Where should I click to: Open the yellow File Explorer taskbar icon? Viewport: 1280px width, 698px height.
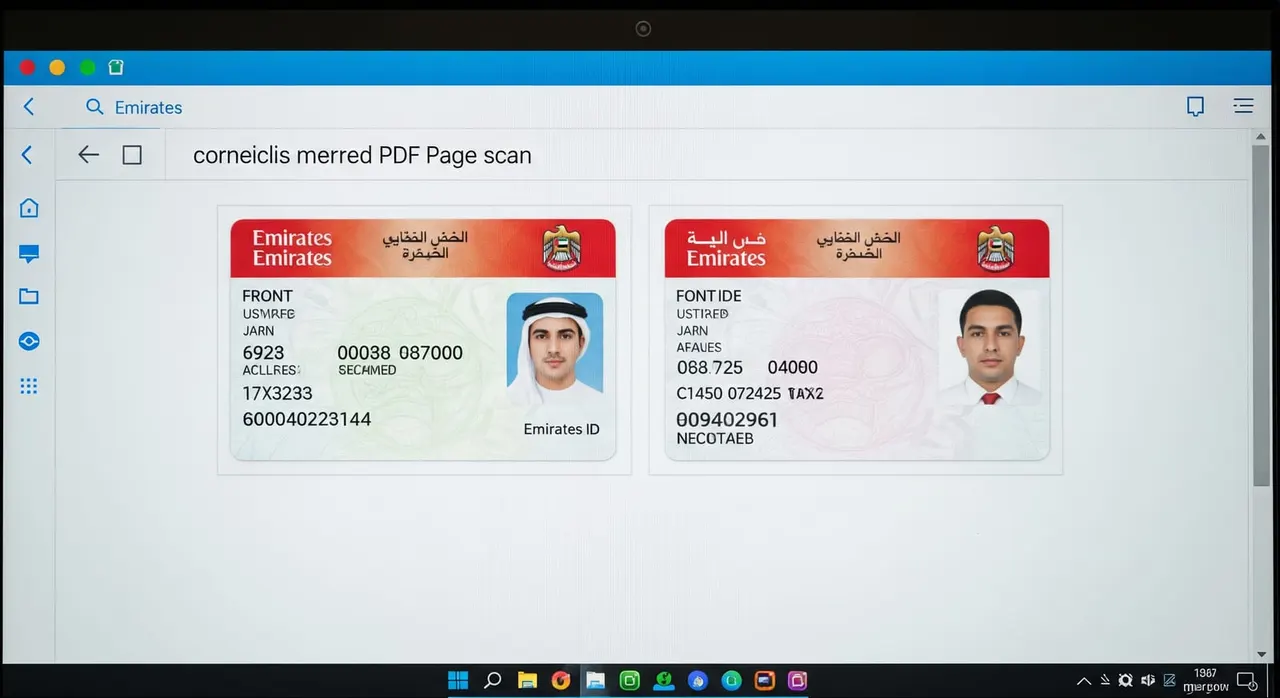tap(527, 681)
